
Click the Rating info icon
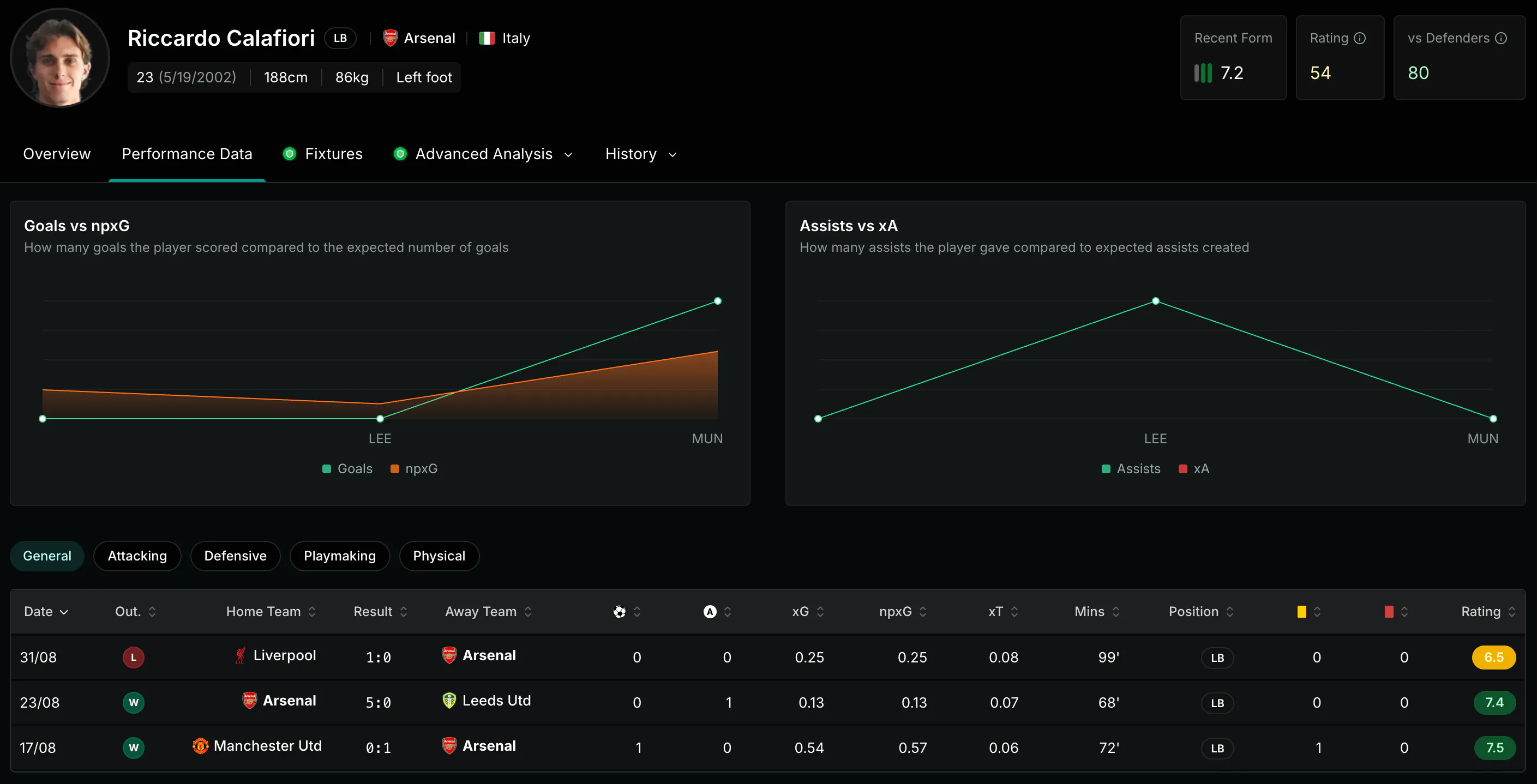(x=1360, y=38)
